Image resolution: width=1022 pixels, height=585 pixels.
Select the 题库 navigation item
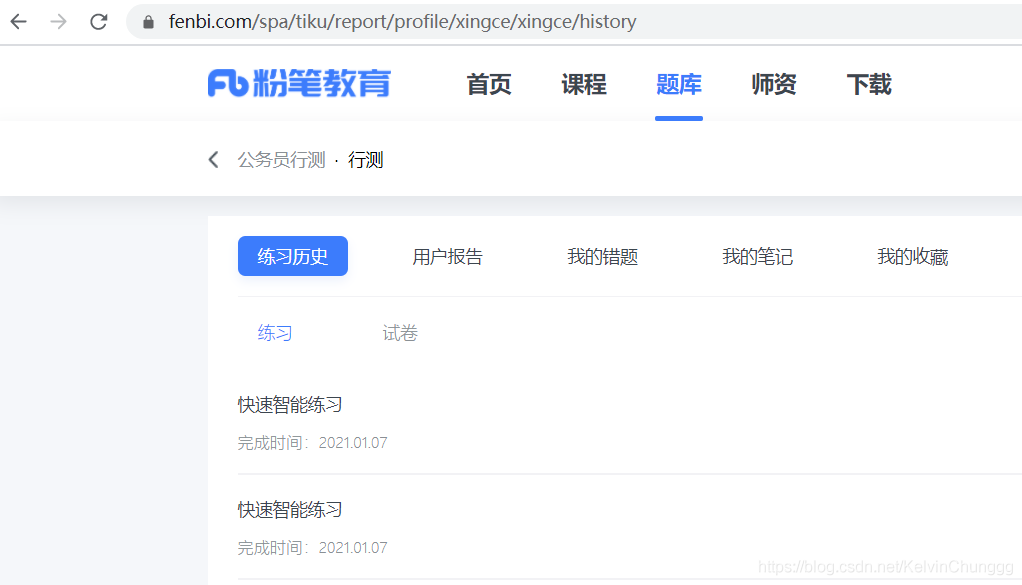(x=678, y=85)
